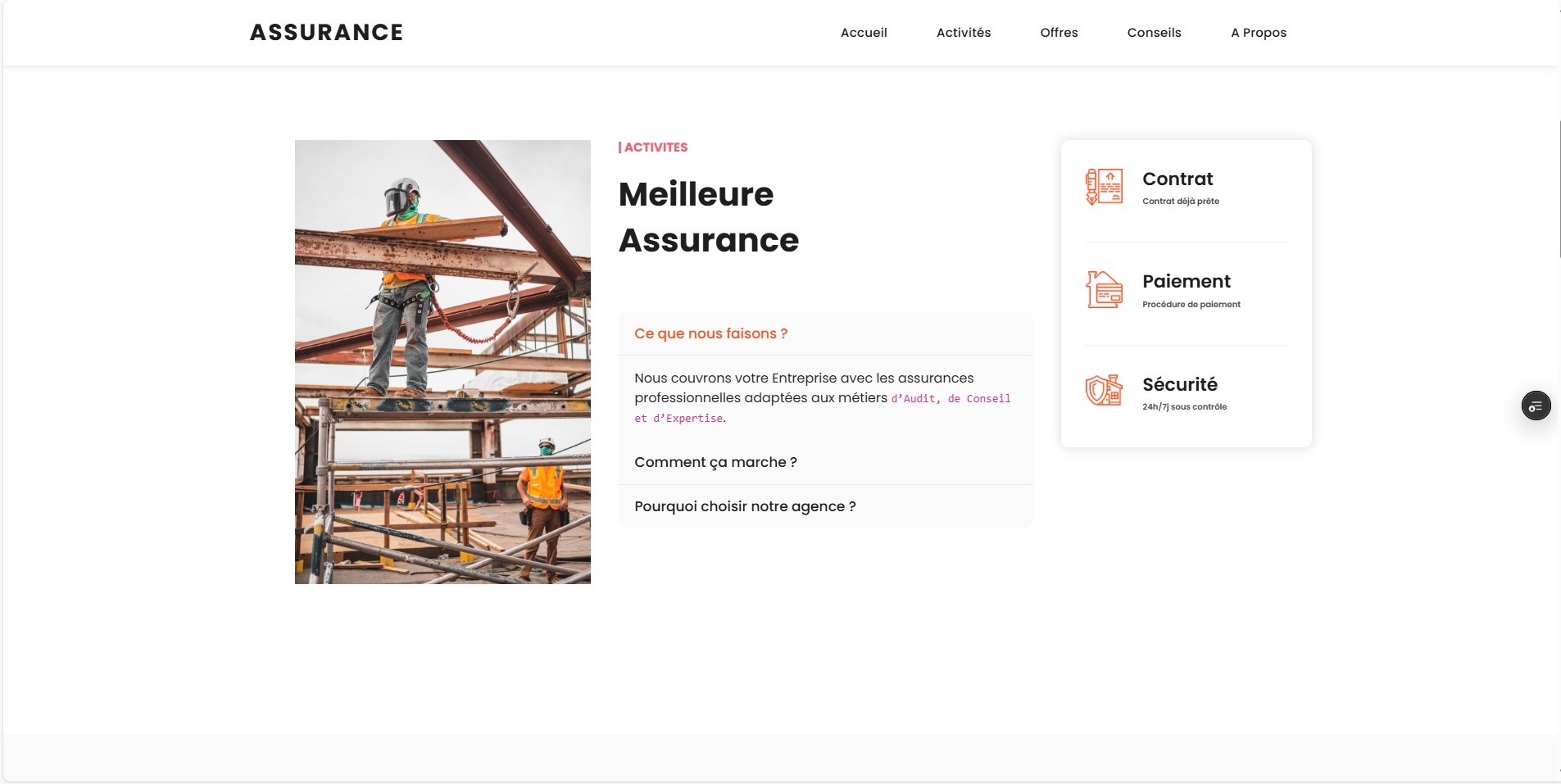
Task: Navigate to Conseils
Action: [1155, 33]
